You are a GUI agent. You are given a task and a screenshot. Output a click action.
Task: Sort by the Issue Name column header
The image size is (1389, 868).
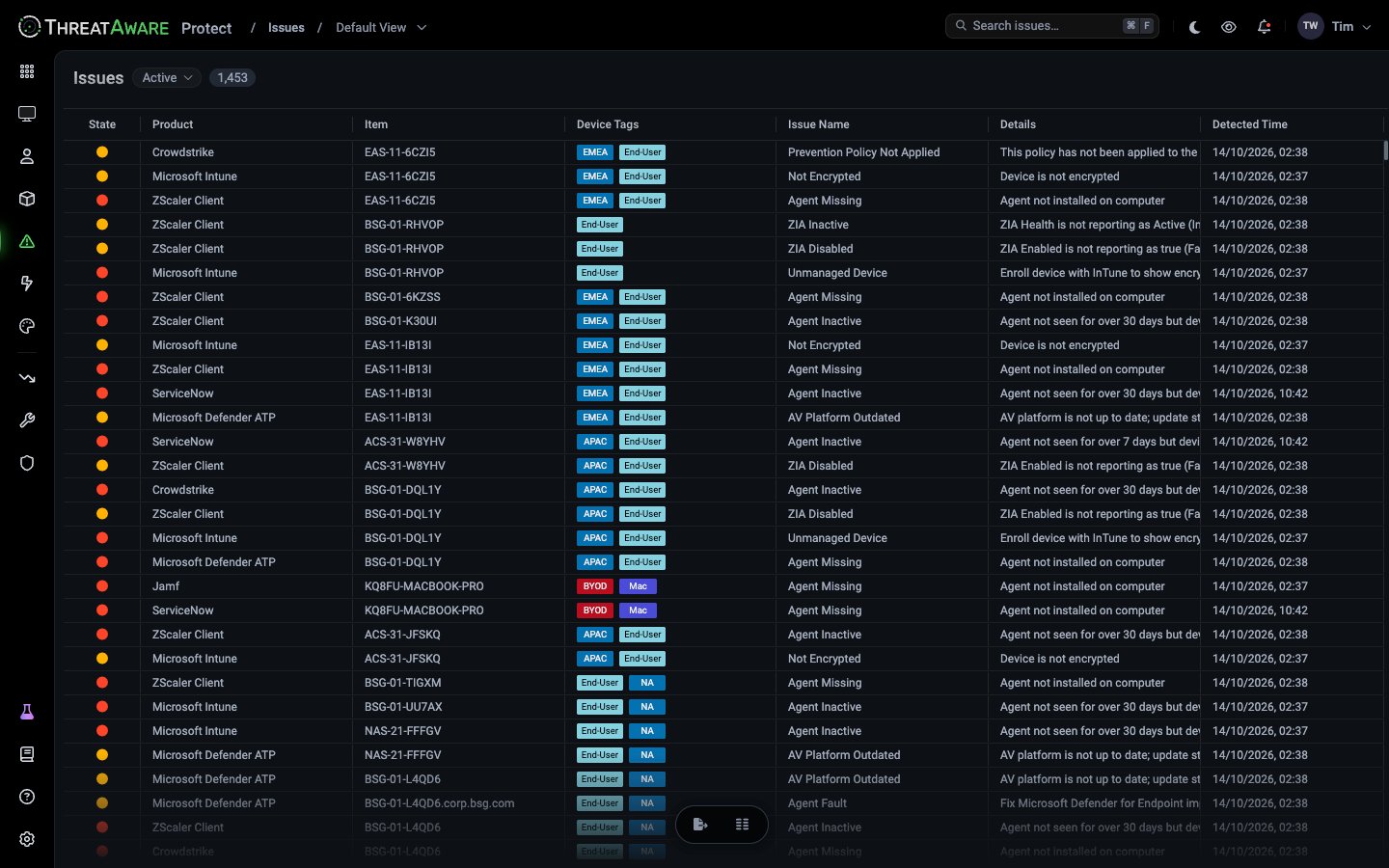point(819,124)
